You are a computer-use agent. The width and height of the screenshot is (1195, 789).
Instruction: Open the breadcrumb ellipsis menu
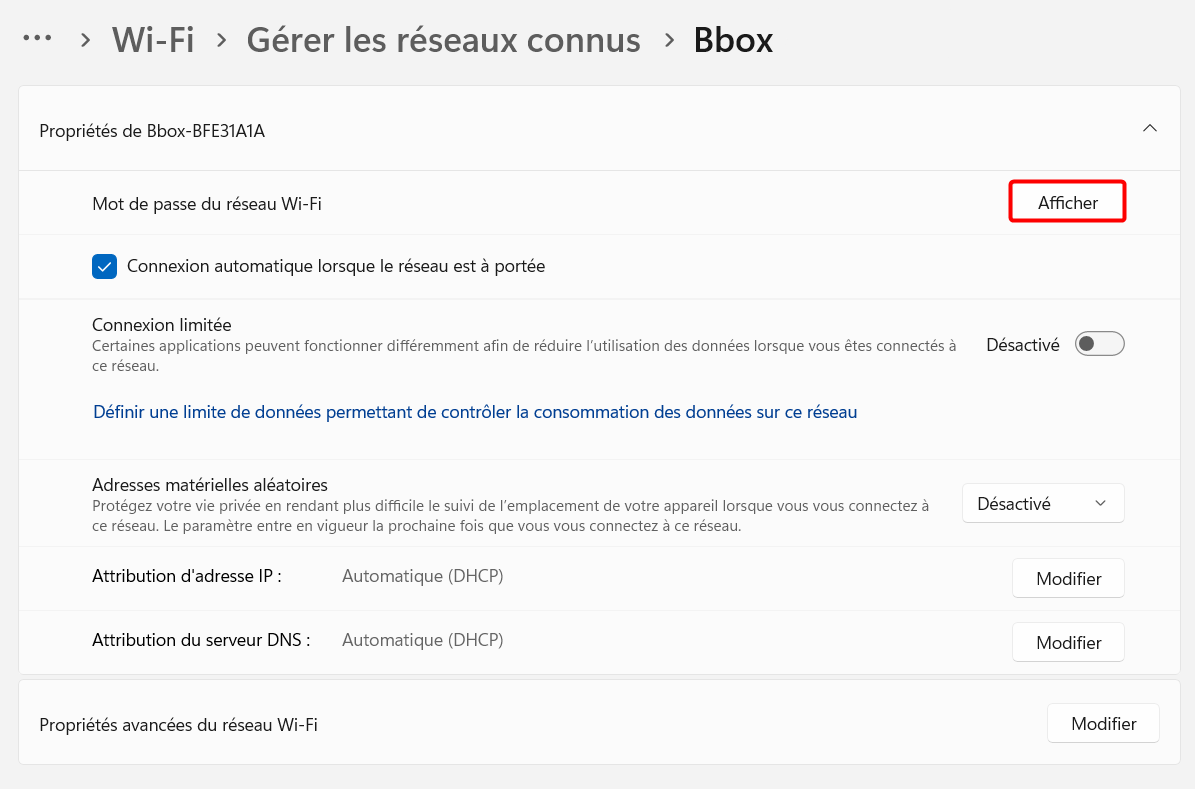pos(37,38)
